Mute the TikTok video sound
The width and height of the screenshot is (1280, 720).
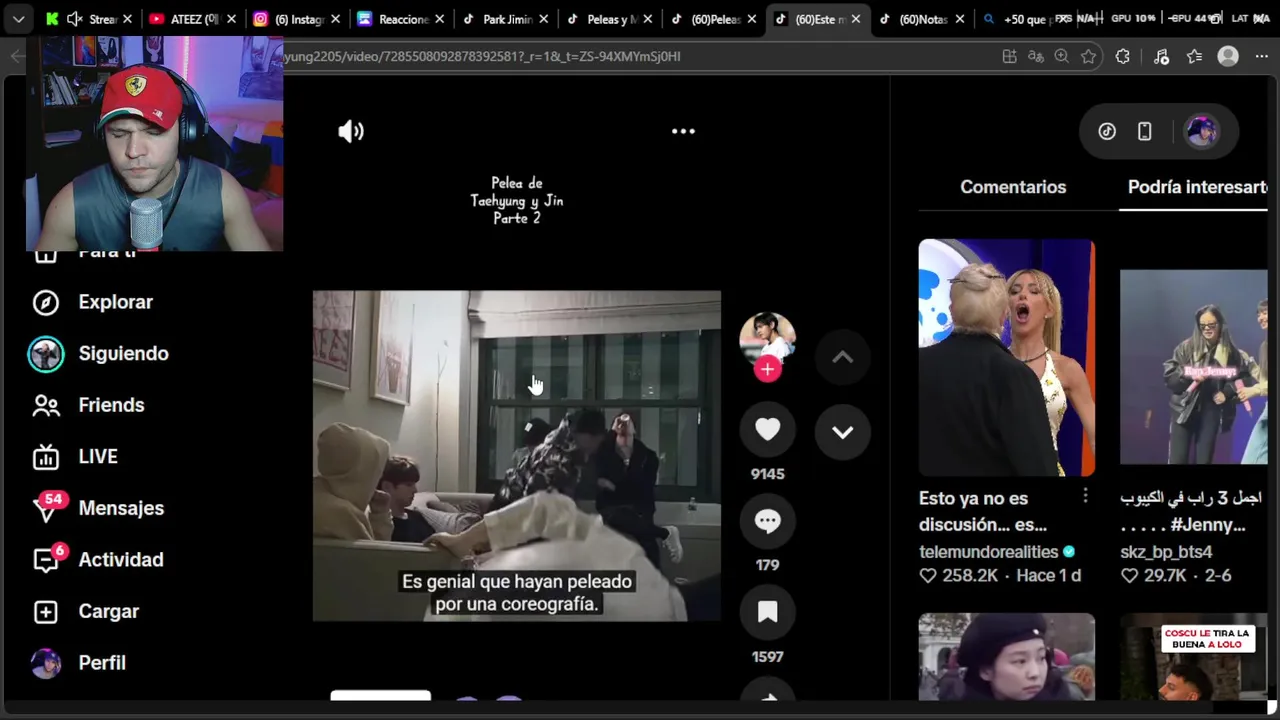(351, 131)
